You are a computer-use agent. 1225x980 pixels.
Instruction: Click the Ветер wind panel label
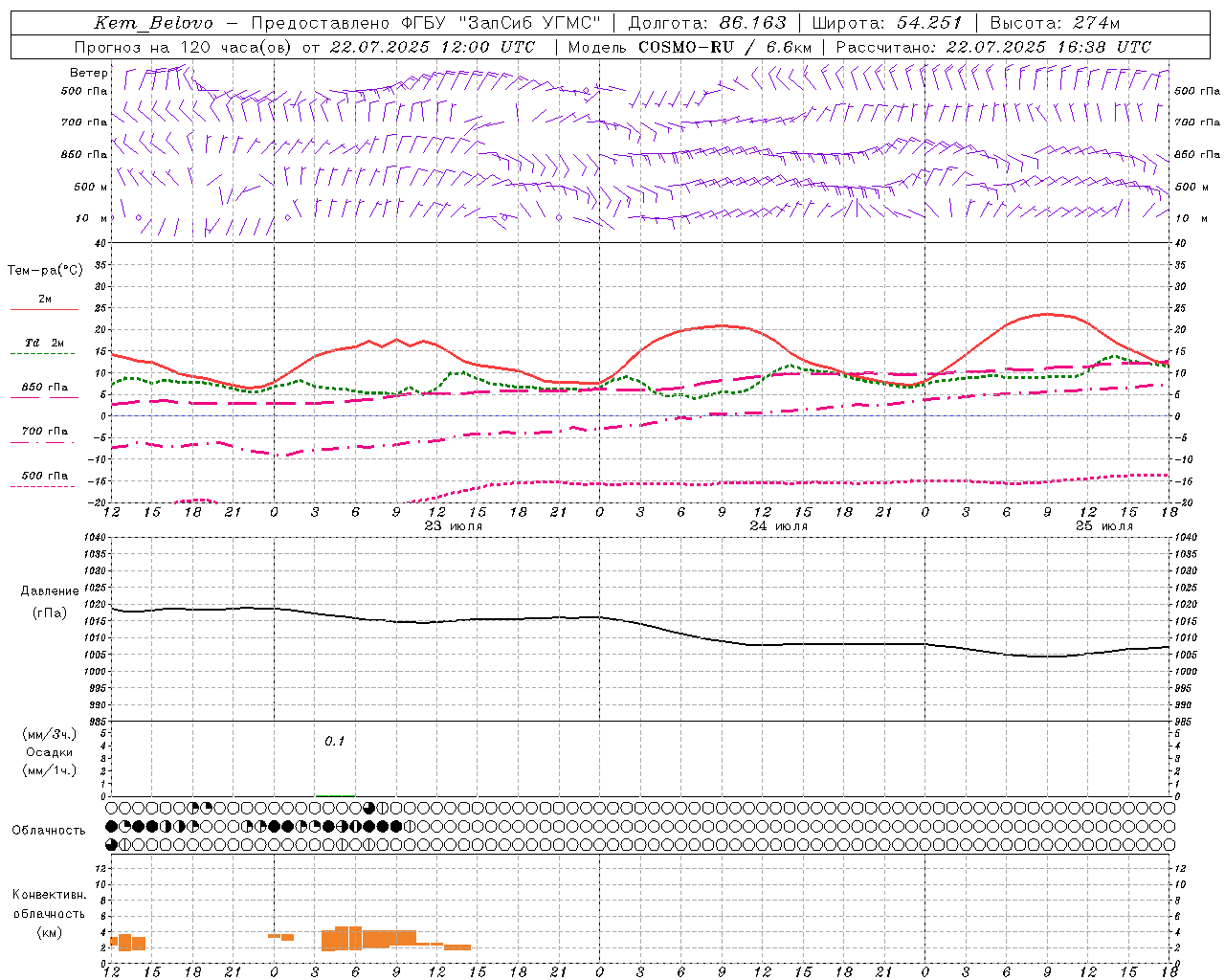[88, 73]
